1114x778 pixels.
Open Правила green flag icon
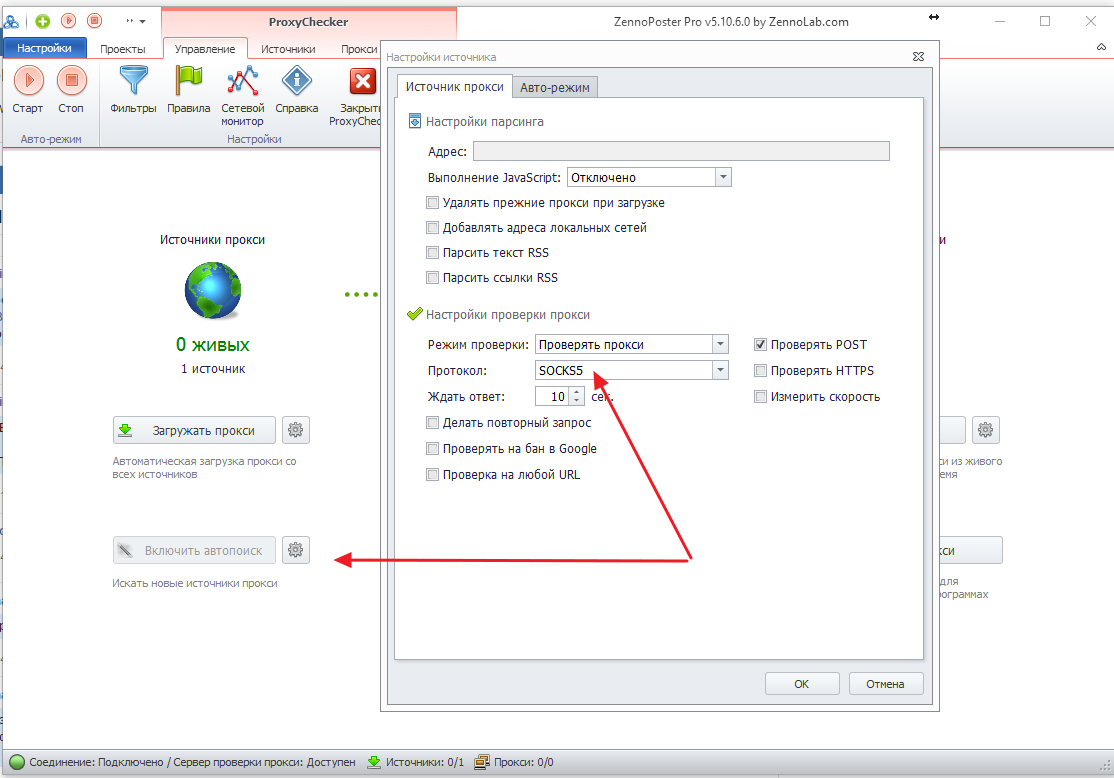[188, 80]
